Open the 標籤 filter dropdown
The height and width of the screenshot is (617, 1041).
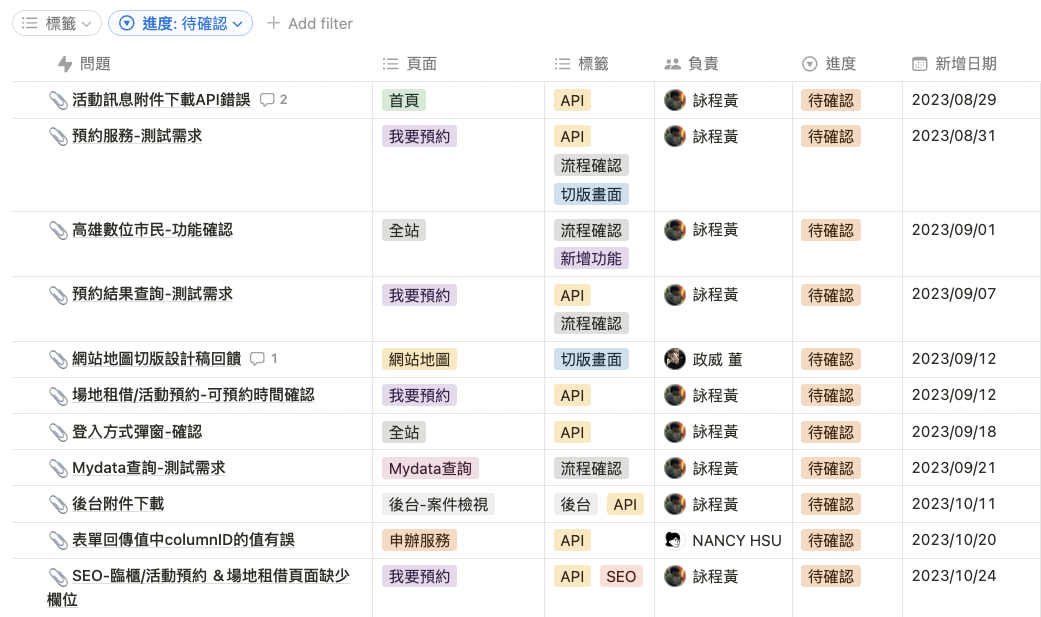57,23
